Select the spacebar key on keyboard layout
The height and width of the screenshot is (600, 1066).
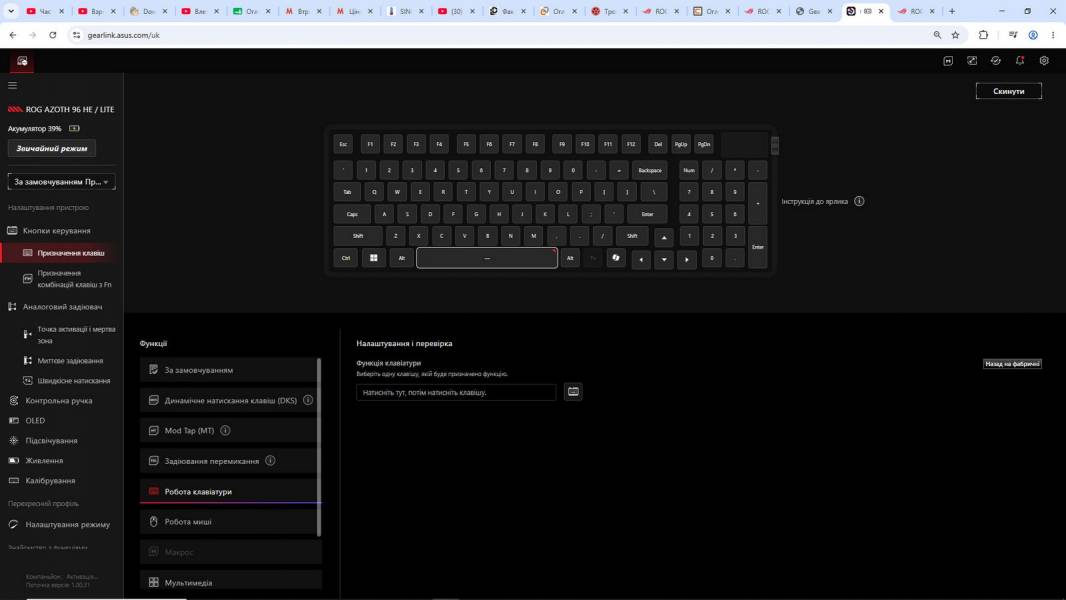point(487,258)
